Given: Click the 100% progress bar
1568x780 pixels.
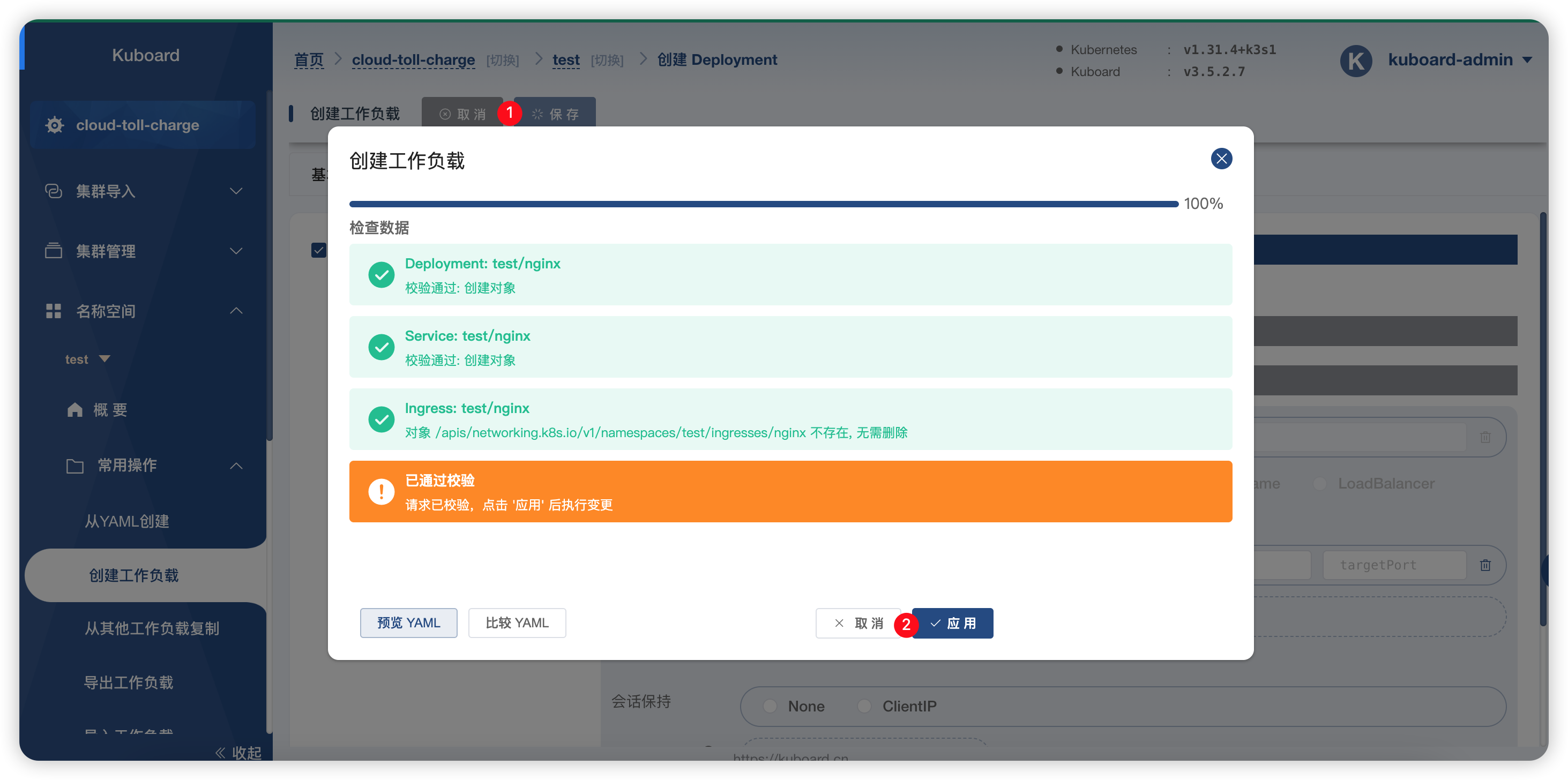Looking at the screenshot, I should click(763, 204).
